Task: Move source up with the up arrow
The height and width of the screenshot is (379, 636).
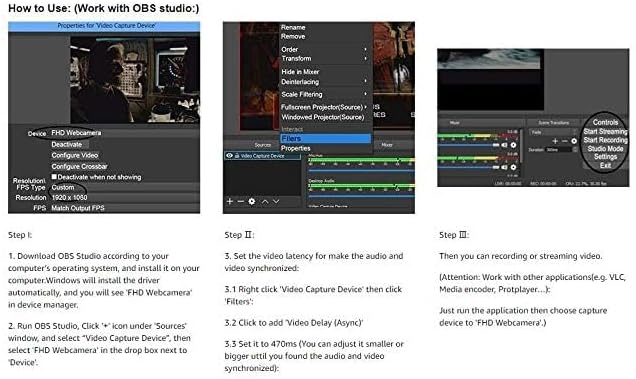Action: (265, 201)
